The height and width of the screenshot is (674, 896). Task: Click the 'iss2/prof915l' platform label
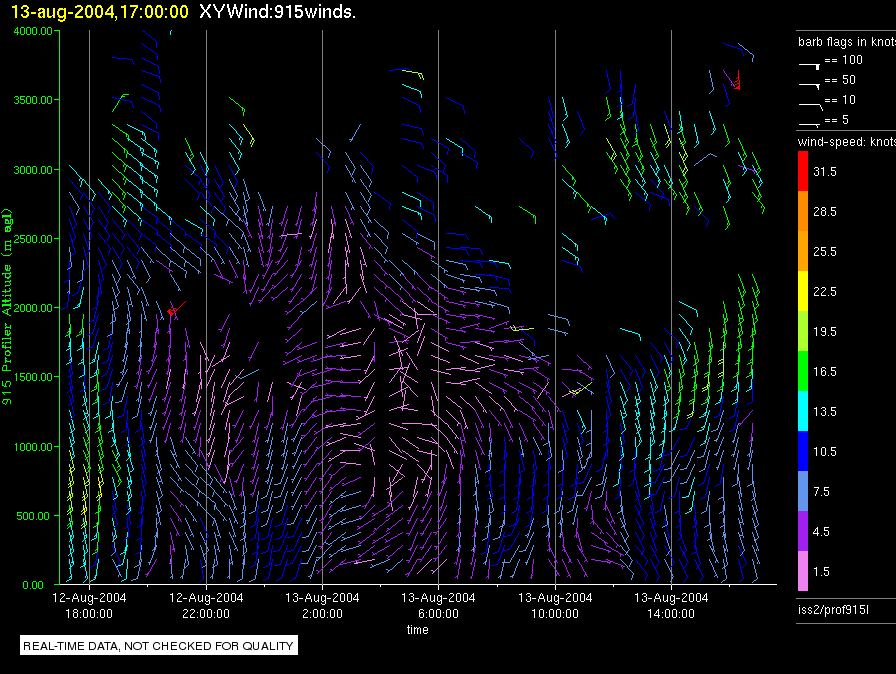point(833,610)
